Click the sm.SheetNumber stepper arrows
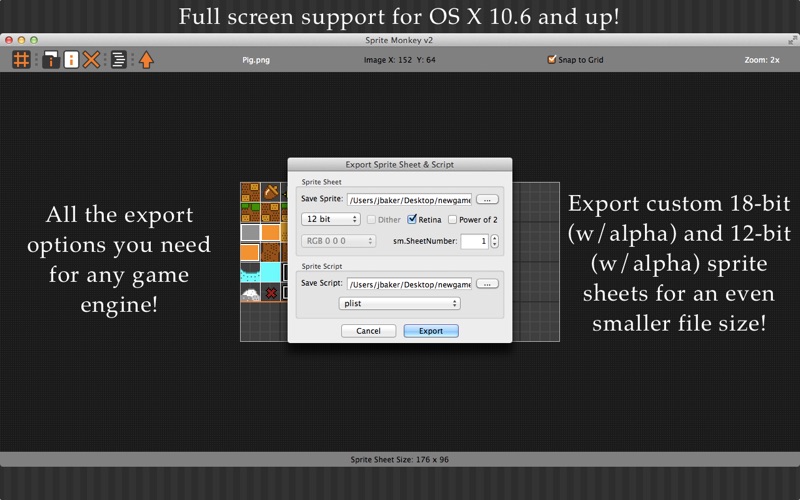The width and height of the screenshot is (800, 500). click(x=494, y=241)
